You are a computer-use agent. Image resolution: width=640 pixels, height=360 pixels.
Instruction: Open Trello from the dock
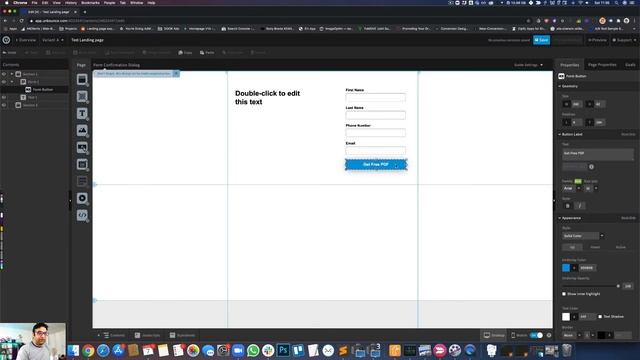click(x=298, y=350)
